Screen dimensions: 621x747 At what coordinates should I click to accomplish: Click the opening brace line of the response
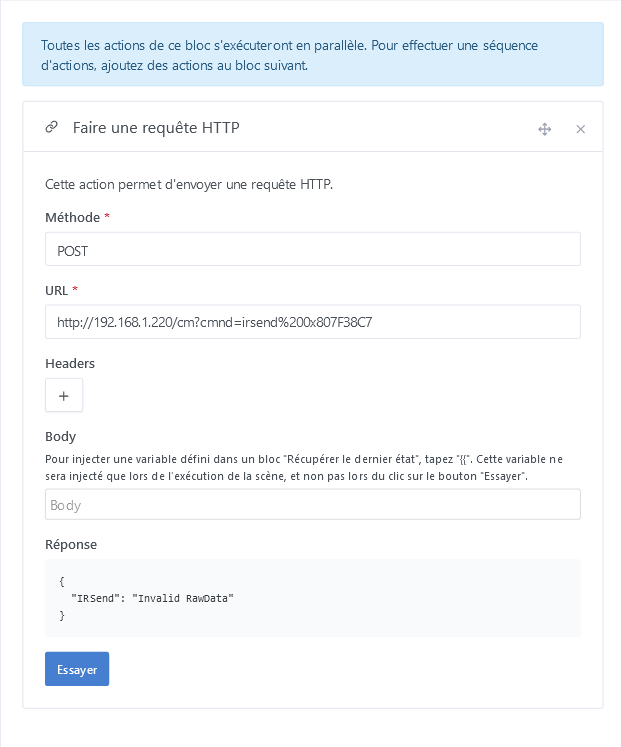tap(62, 581)
